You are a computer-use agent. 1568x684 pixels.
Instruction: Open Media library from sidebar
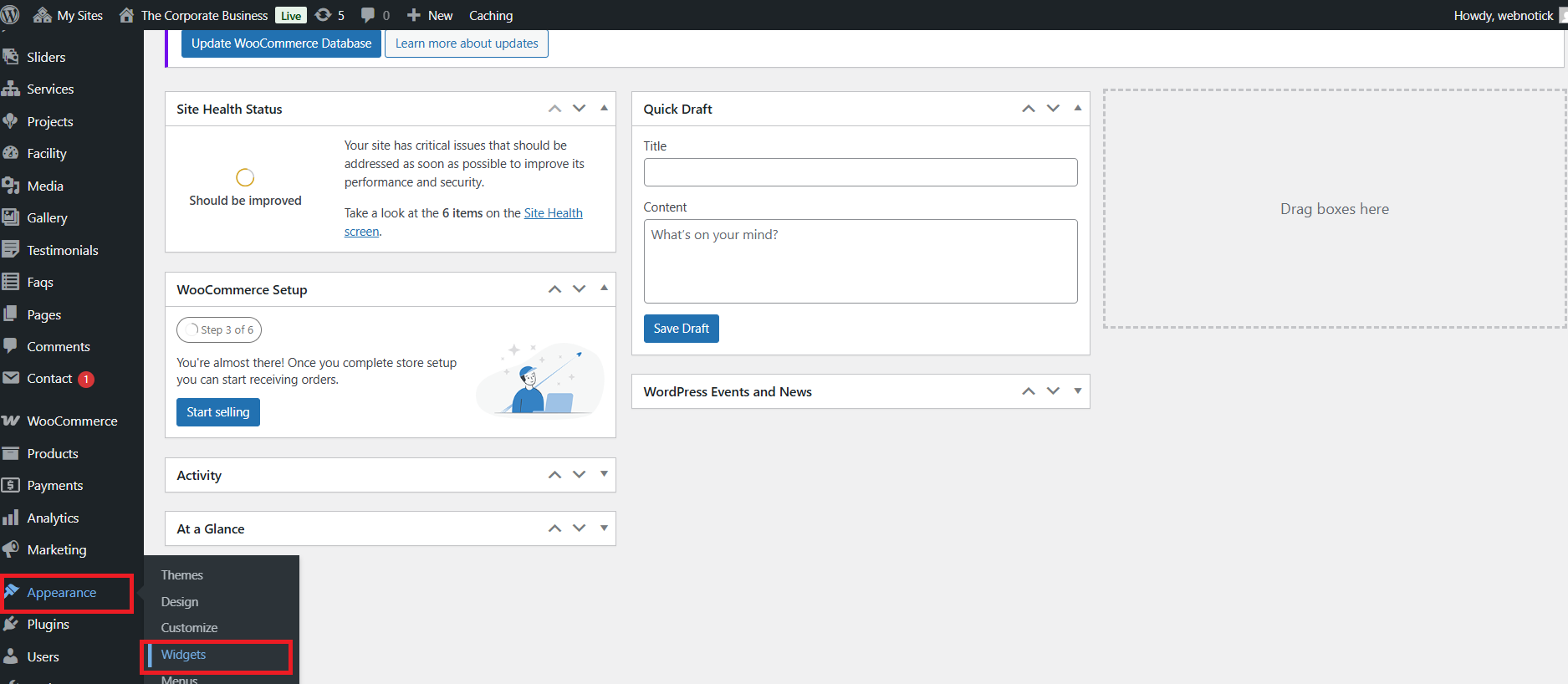coord(45,186)
